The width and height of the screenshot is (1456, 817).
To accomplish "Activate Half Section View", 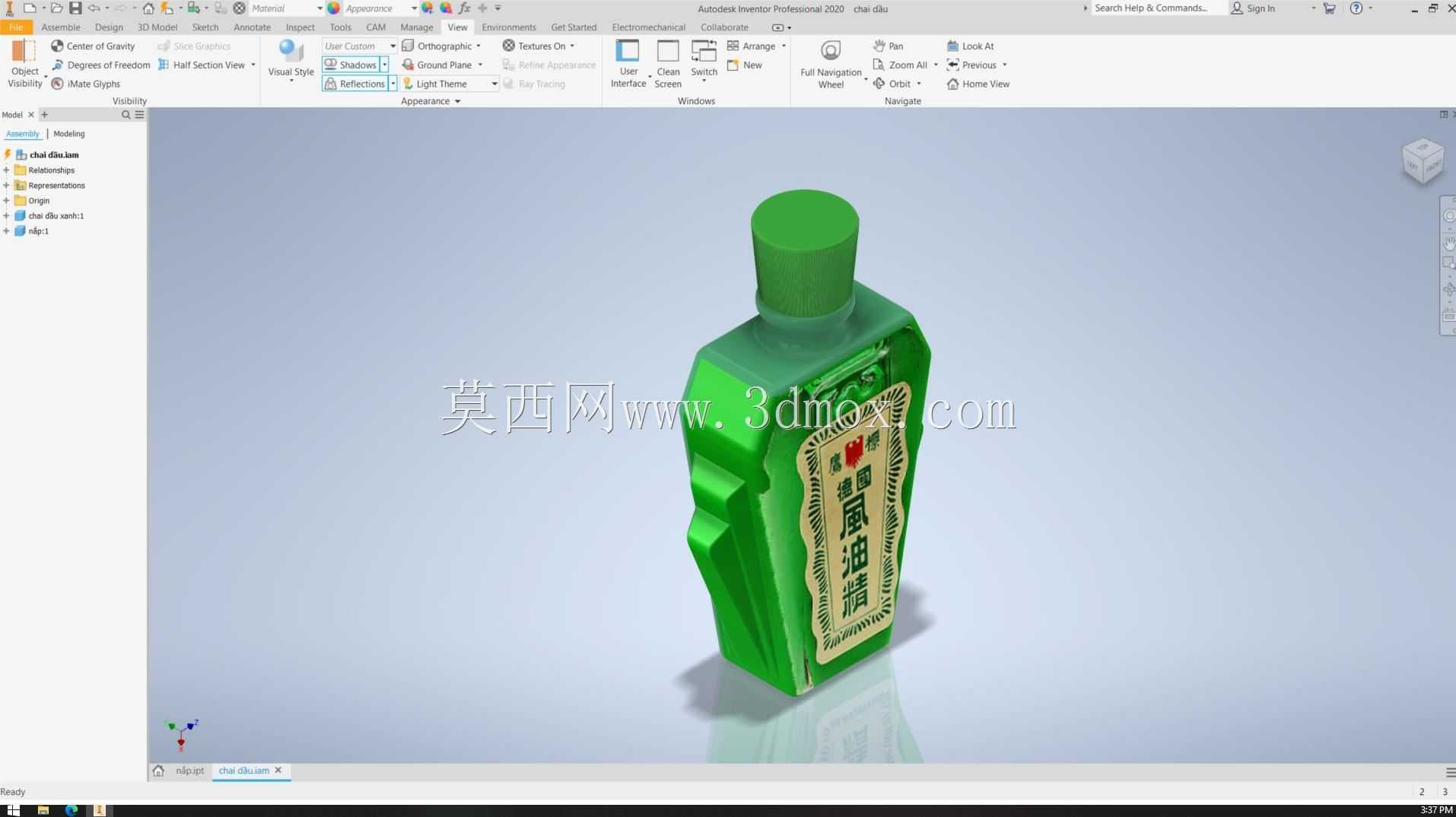I will [201, 65].
